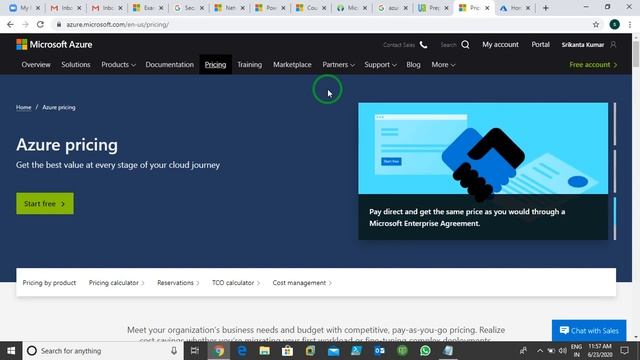Click the Contact Sales phone icon
640x360 pixels.
(424, 45)
